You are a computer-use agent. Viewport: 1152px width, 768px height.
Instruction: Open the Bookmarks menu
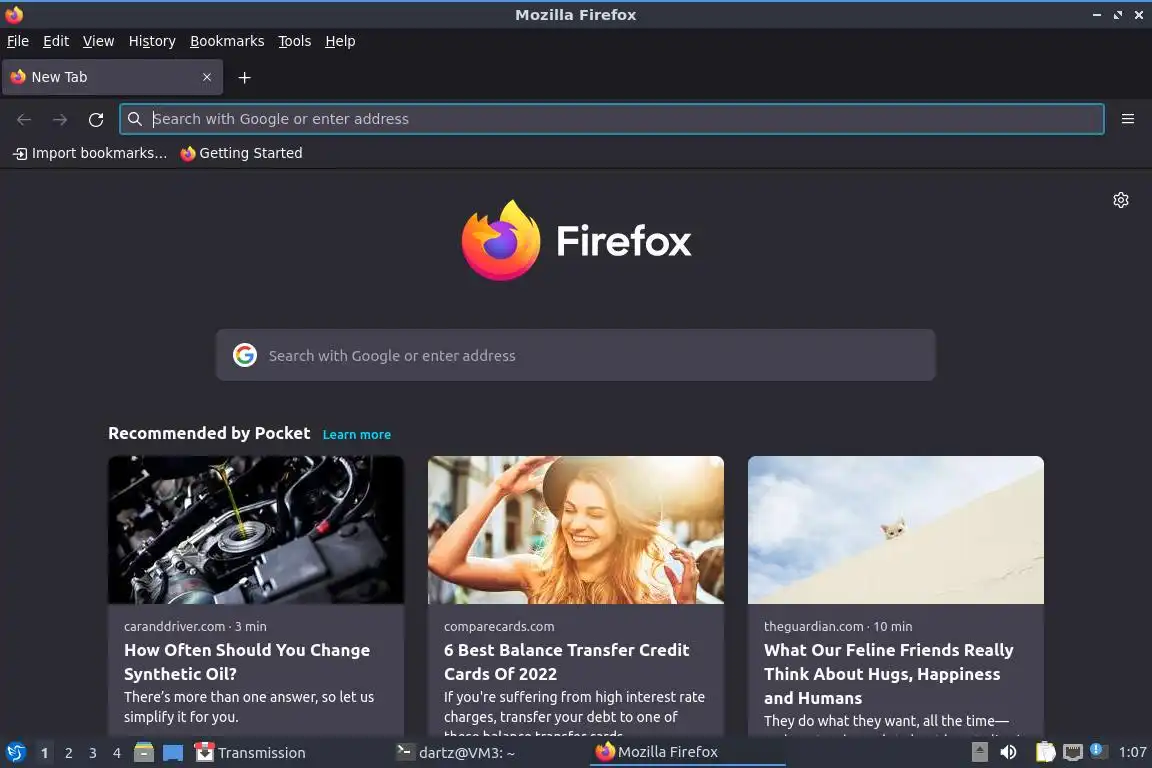227,41
